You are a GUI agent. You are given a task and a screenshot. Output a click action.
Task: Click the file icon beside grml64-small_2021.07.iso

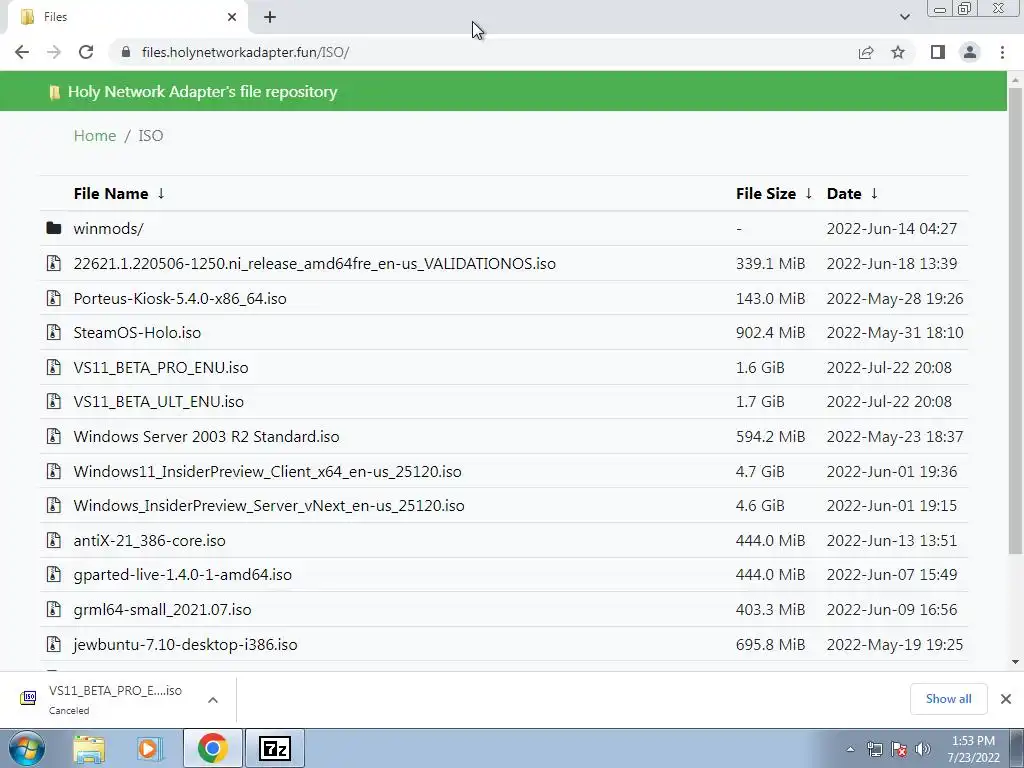click(x=54, y=609)
